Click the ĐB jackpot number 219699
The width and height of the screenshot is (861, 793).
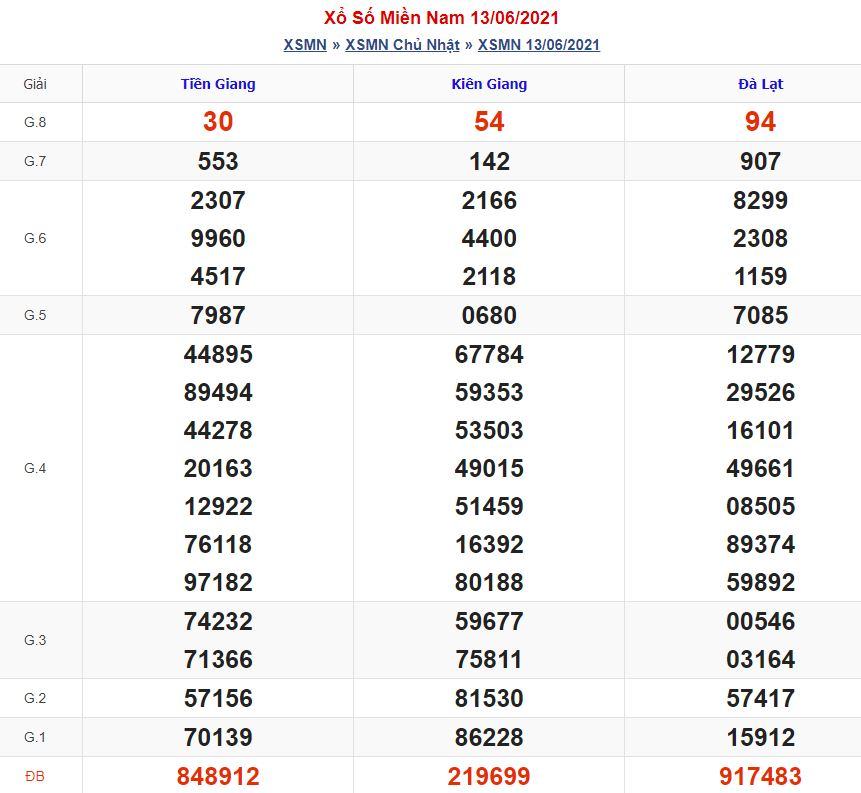pyautogui.click(x=489, y=776)
